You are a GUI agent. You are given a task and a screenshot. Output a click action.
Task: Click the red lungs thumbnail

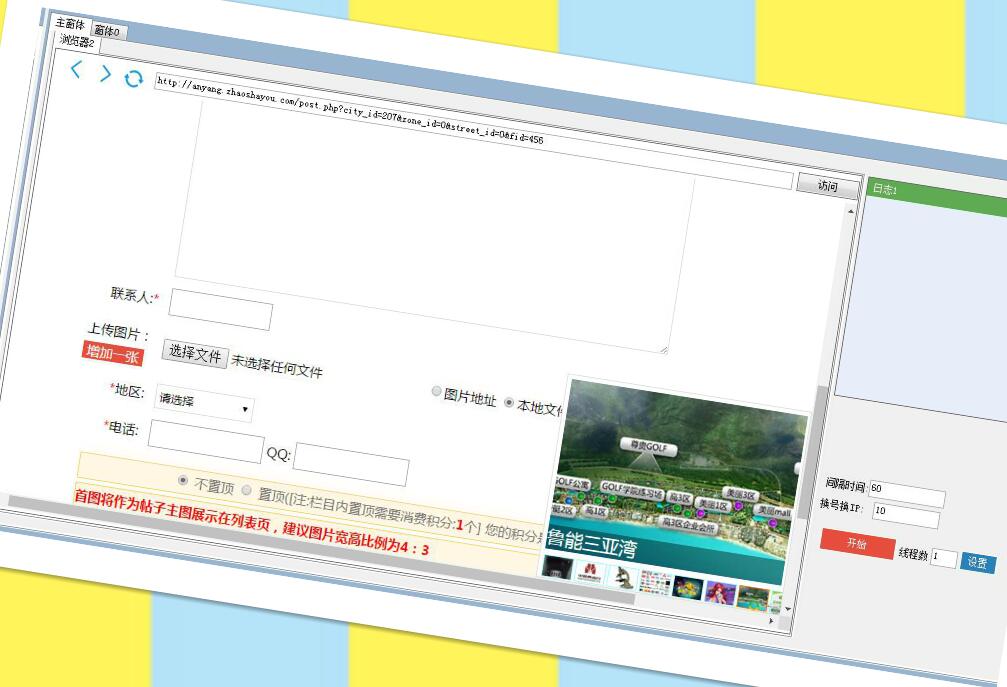tap(590, 573)
